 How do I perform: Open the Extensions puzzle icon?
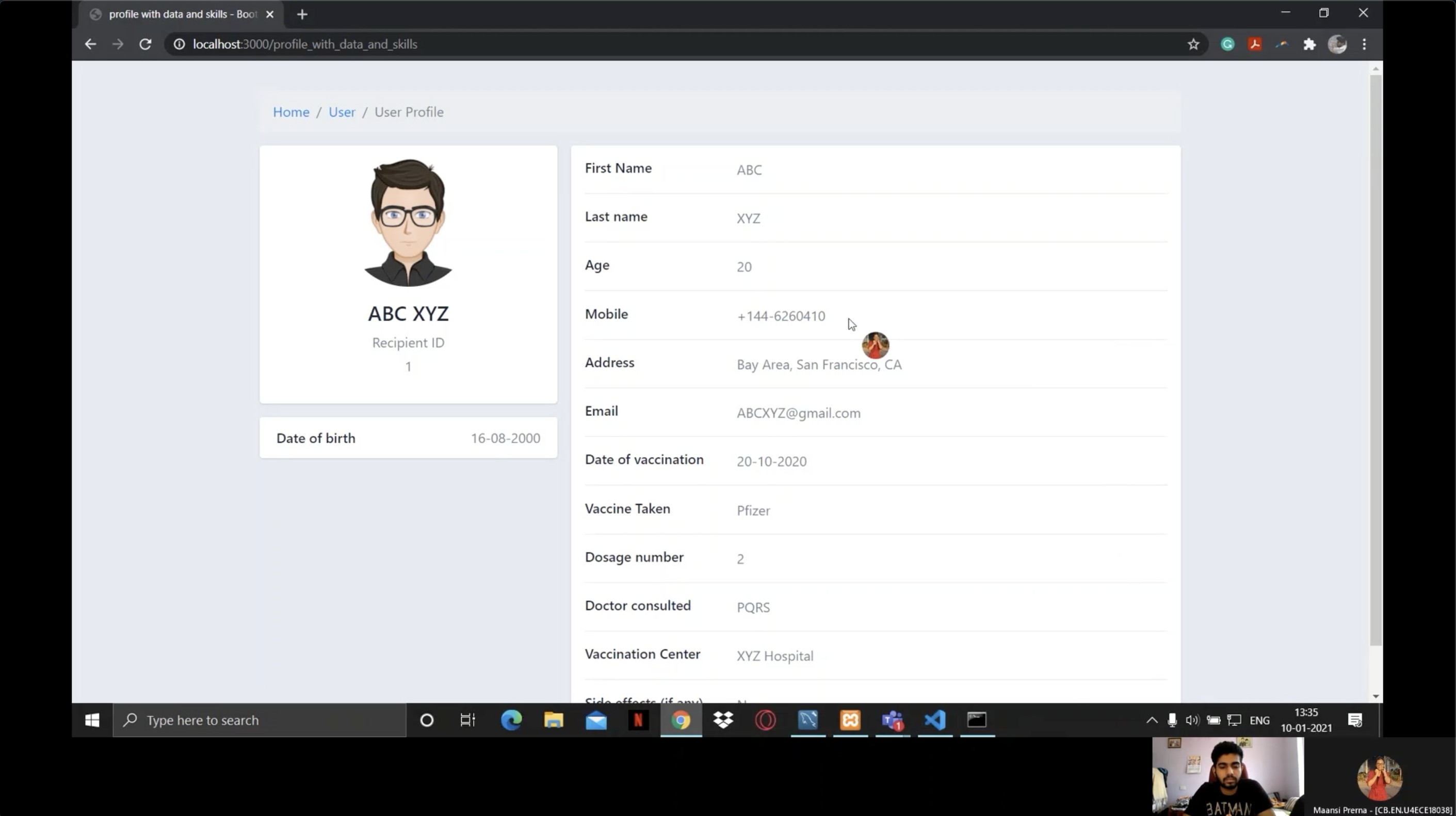point(1309,44)
